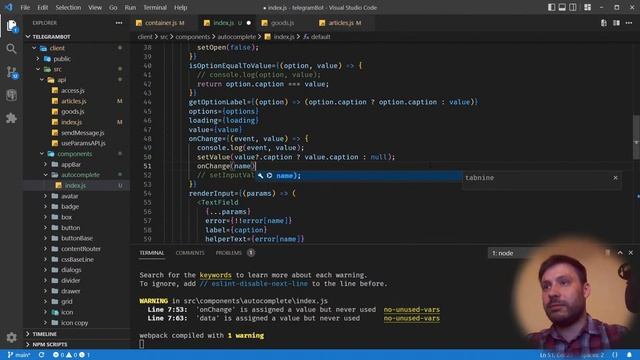
Task: Follow no-unused-vars link for data warning
Action: click(x=411, y=318)
